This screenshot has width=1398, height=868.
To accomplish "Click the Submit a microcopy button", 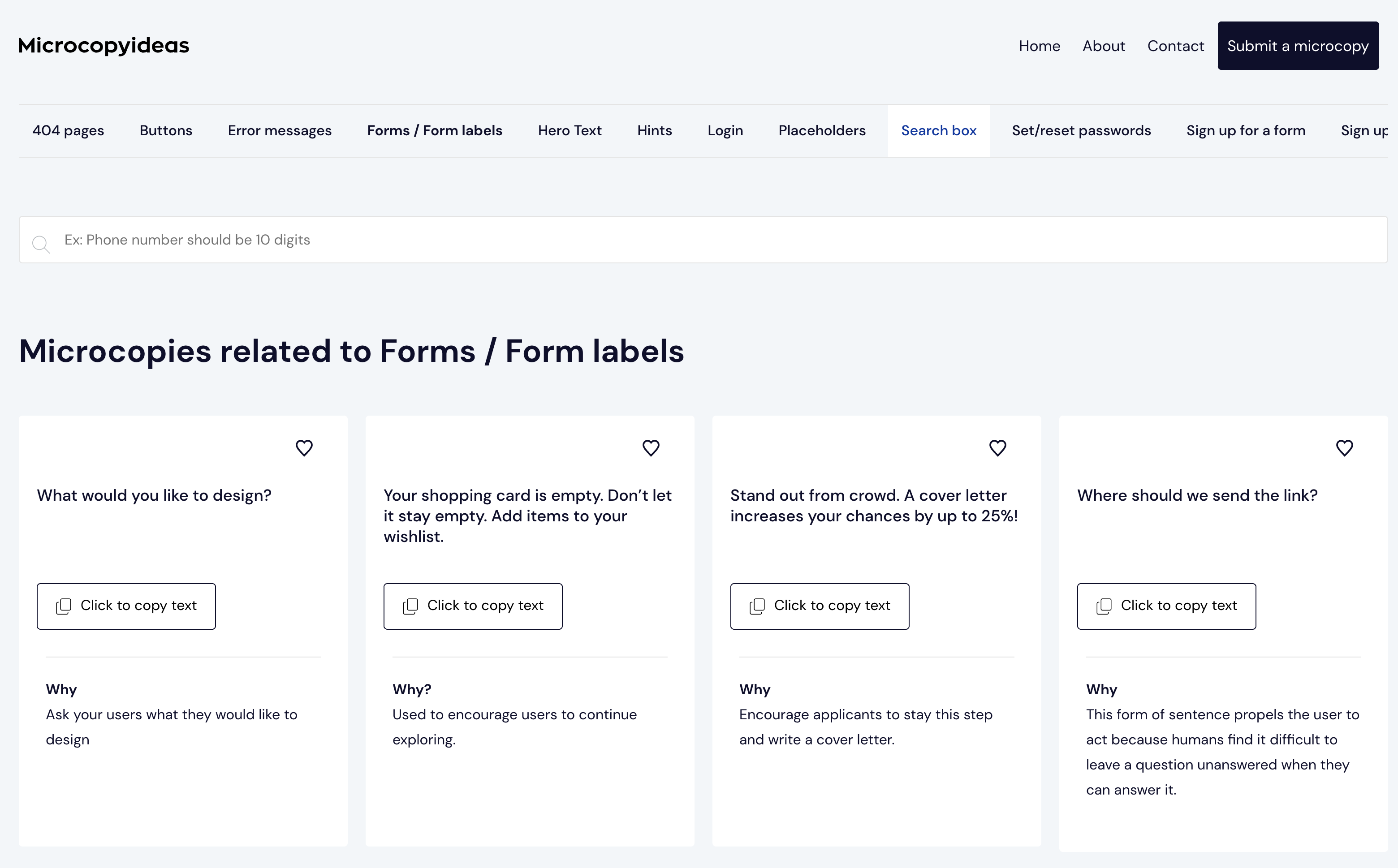I will 1298,45.
